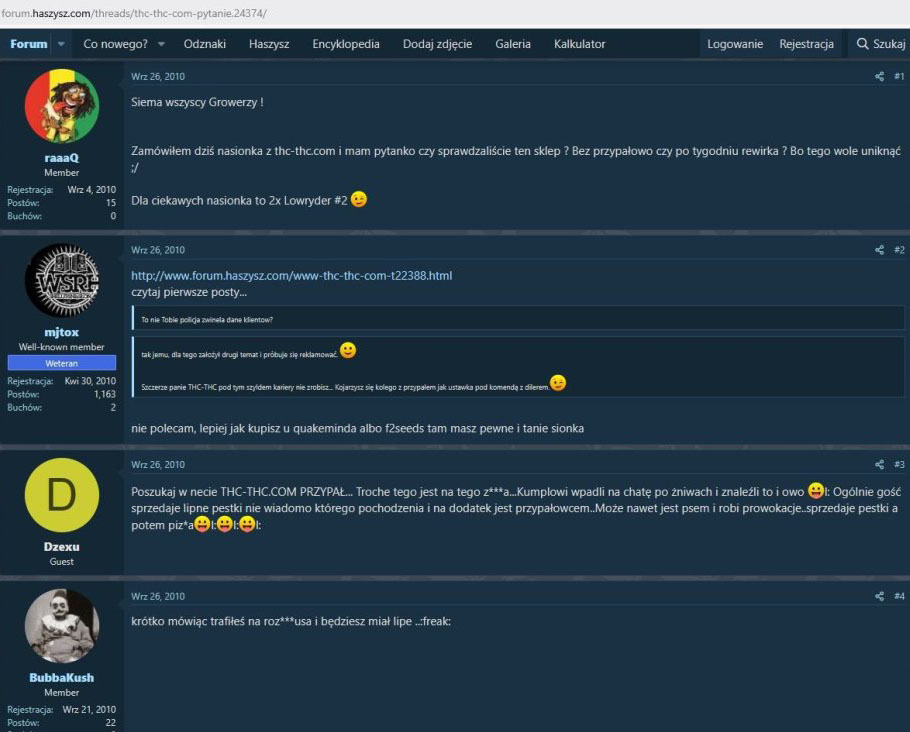Open mjtox's user profile link
The image size is (910, 732).
62,332
